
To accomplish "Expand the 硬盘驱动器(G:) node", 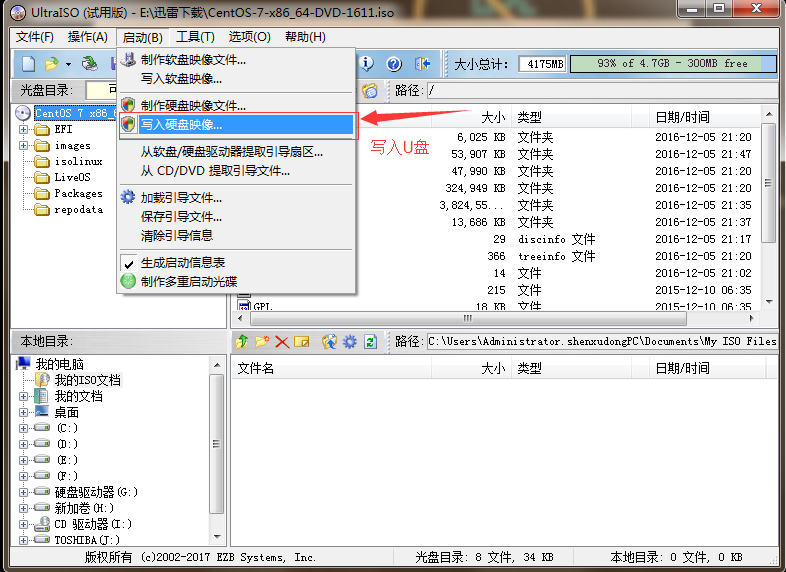I will 24,492.
